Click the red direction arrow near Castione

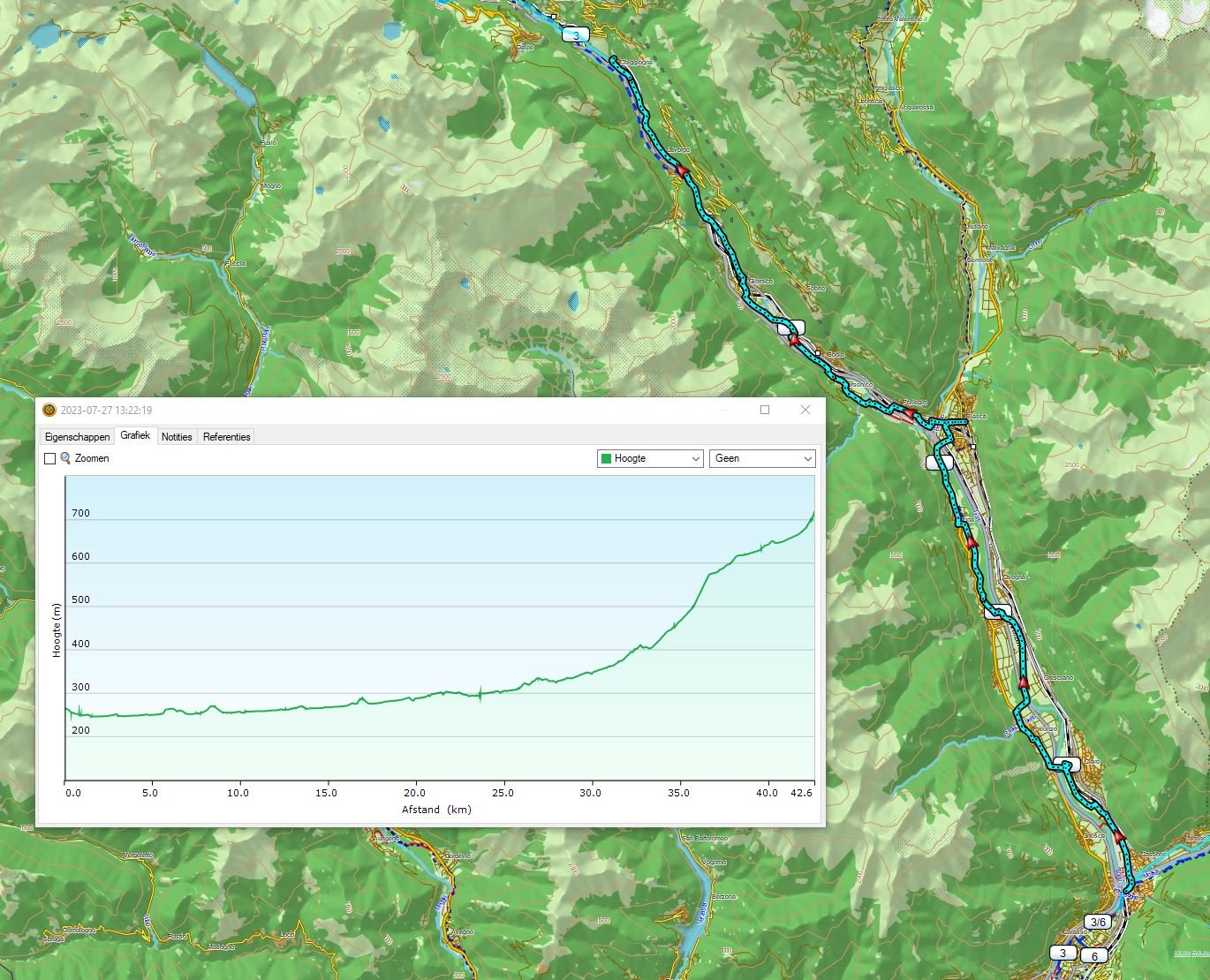click(x=1120, y=836)
